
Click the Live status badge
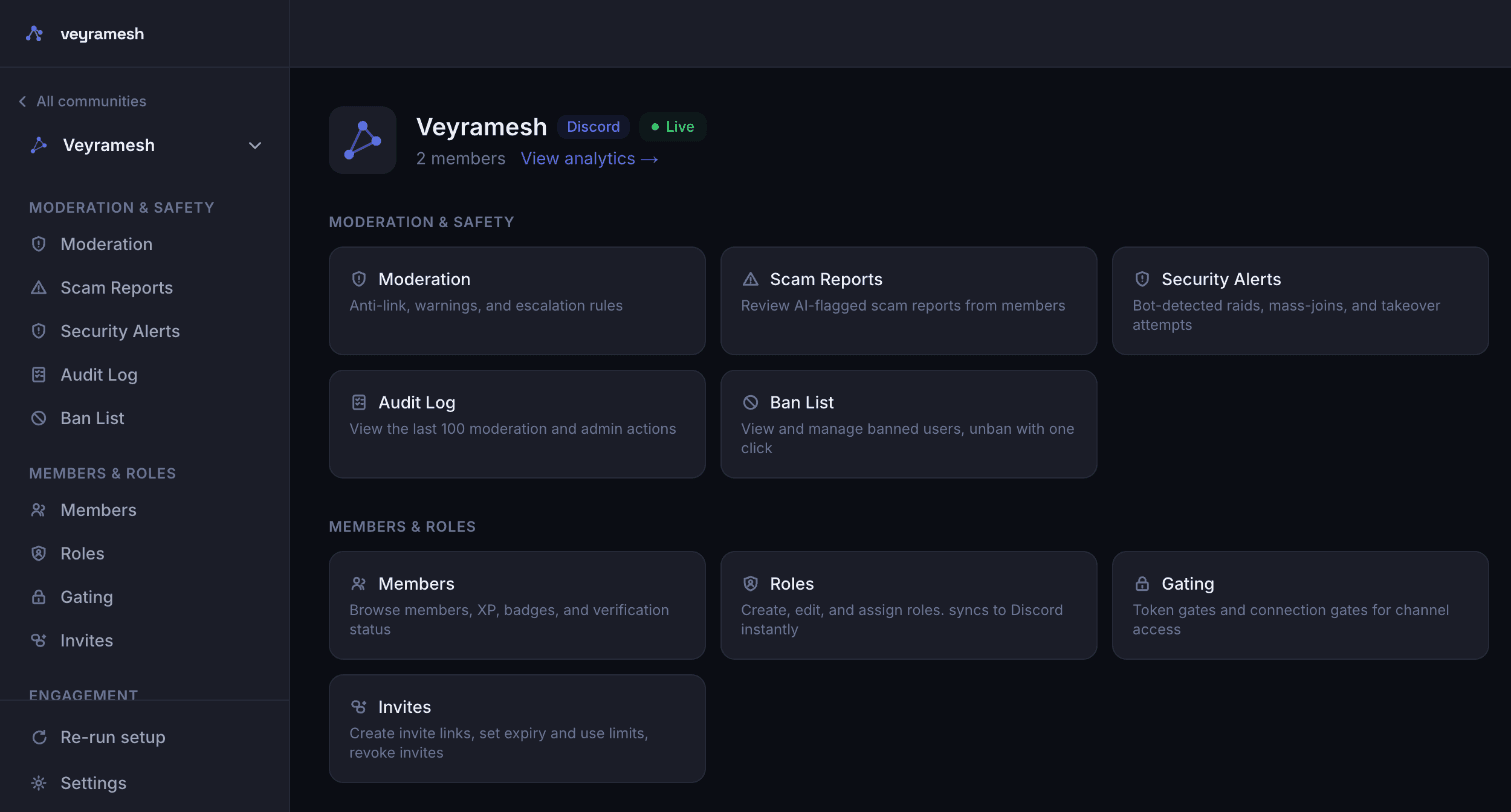tap(672, 127)
